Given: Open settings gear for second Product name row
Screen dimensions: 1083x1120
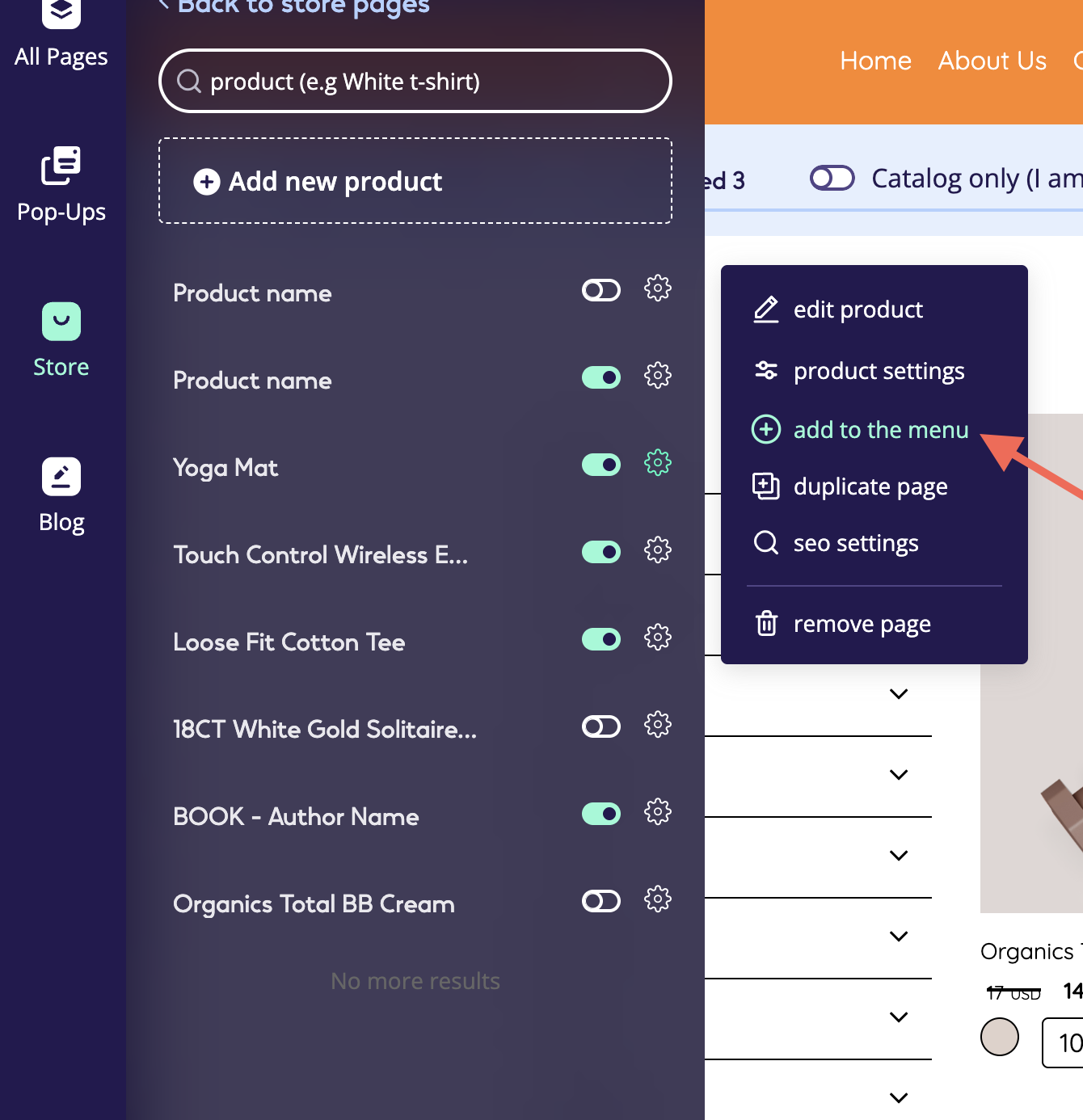Looking at the screenshot, I should pyautogui.click(x=658, y=376).
